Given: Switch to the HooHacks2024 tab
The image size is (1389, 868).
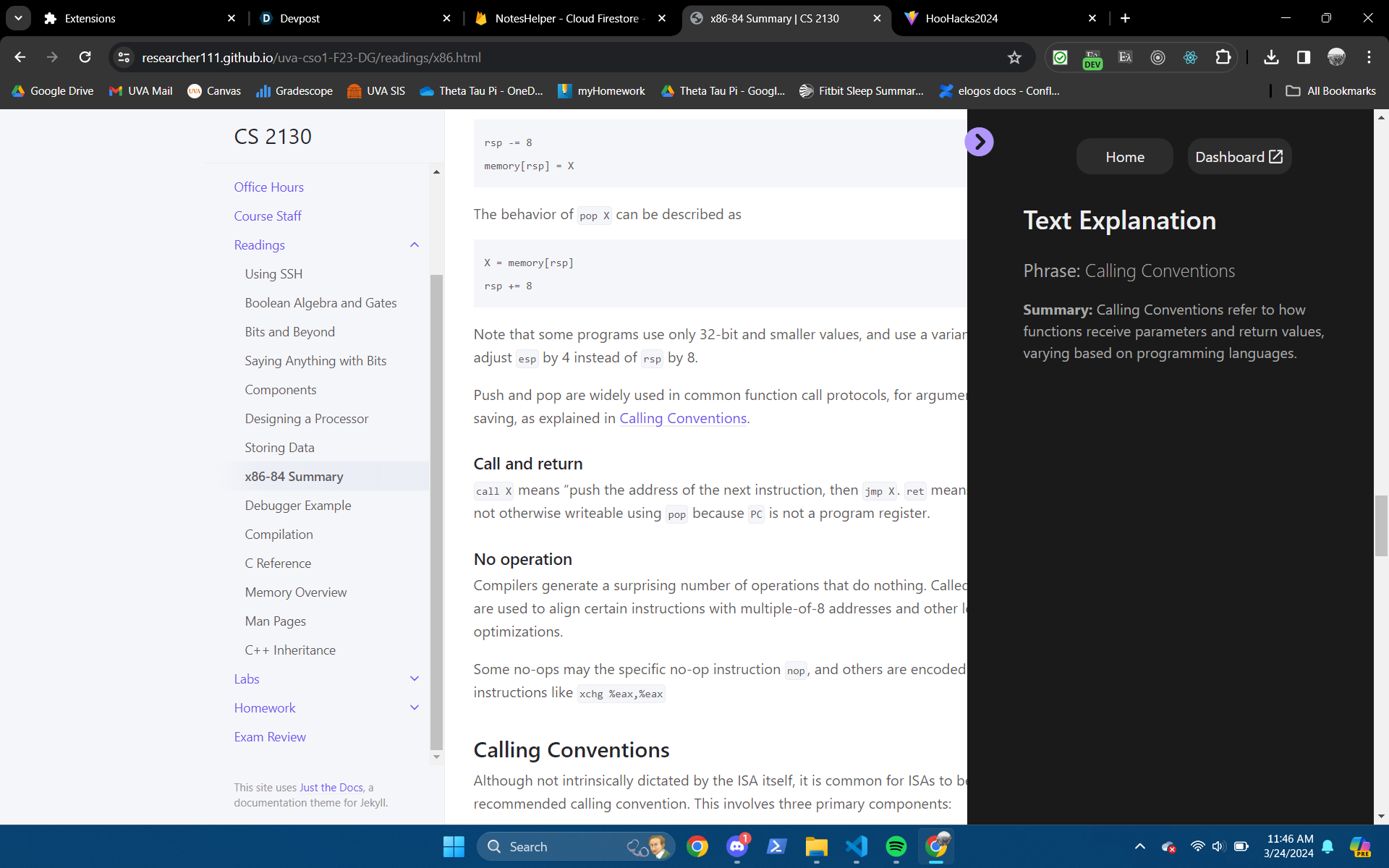Looking at the screenshot, I should 998,18.
